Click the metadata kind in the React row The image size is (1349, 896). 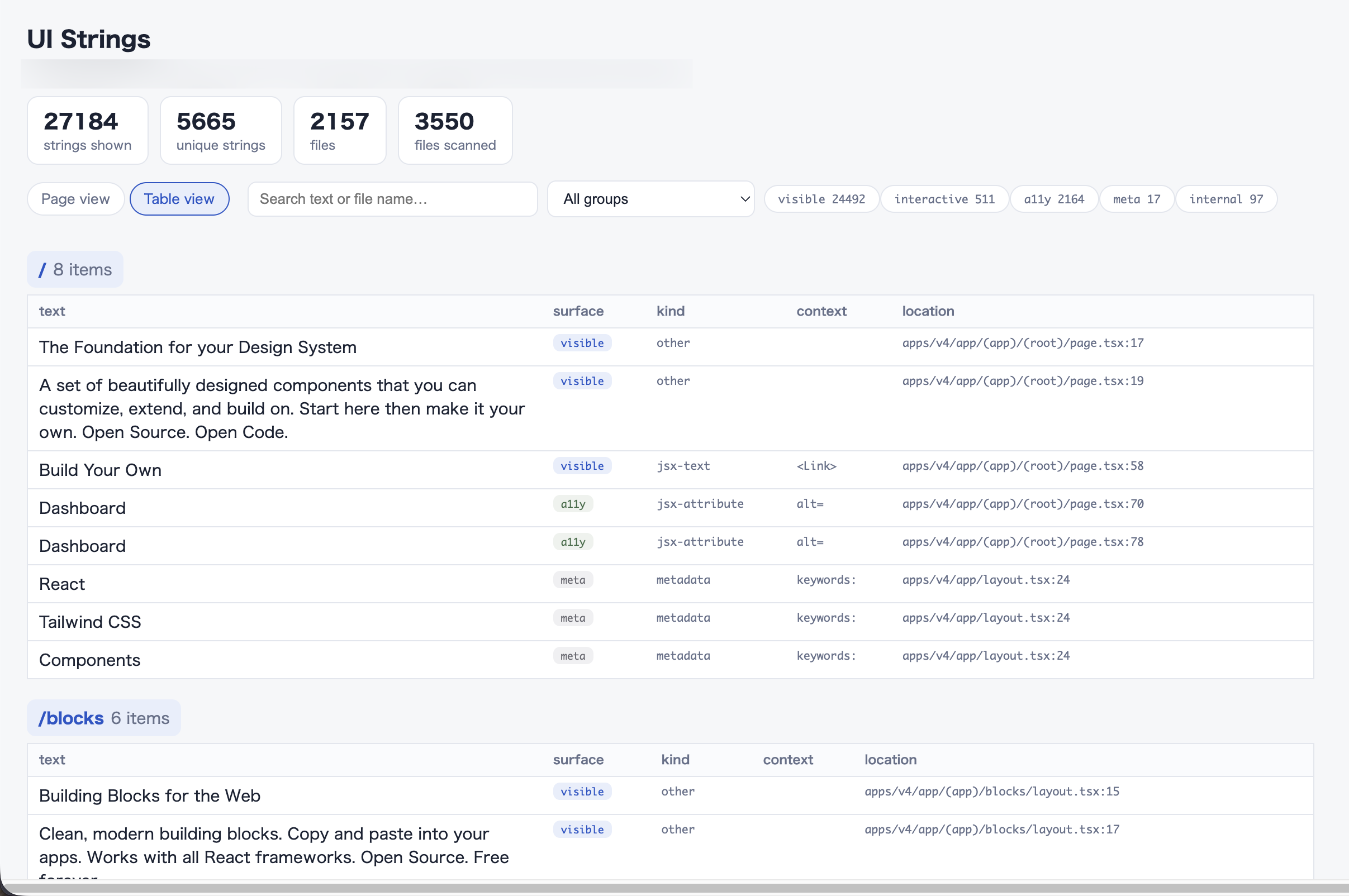tap(683, 579)
